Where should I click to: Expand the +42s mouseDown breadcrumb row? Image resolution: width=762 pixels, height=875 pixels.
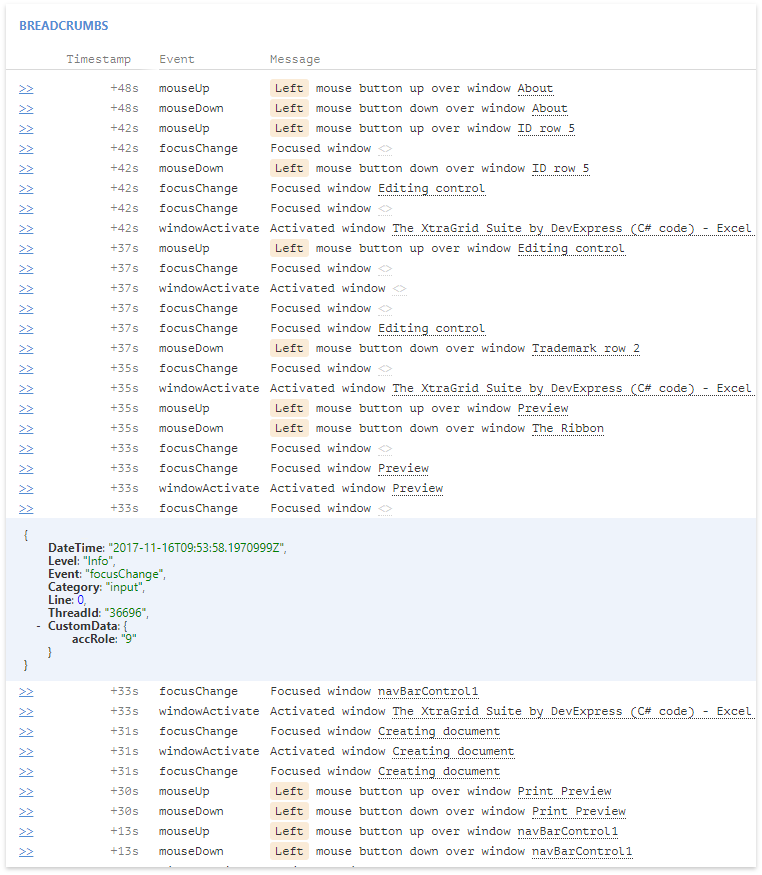click(26, 169)
